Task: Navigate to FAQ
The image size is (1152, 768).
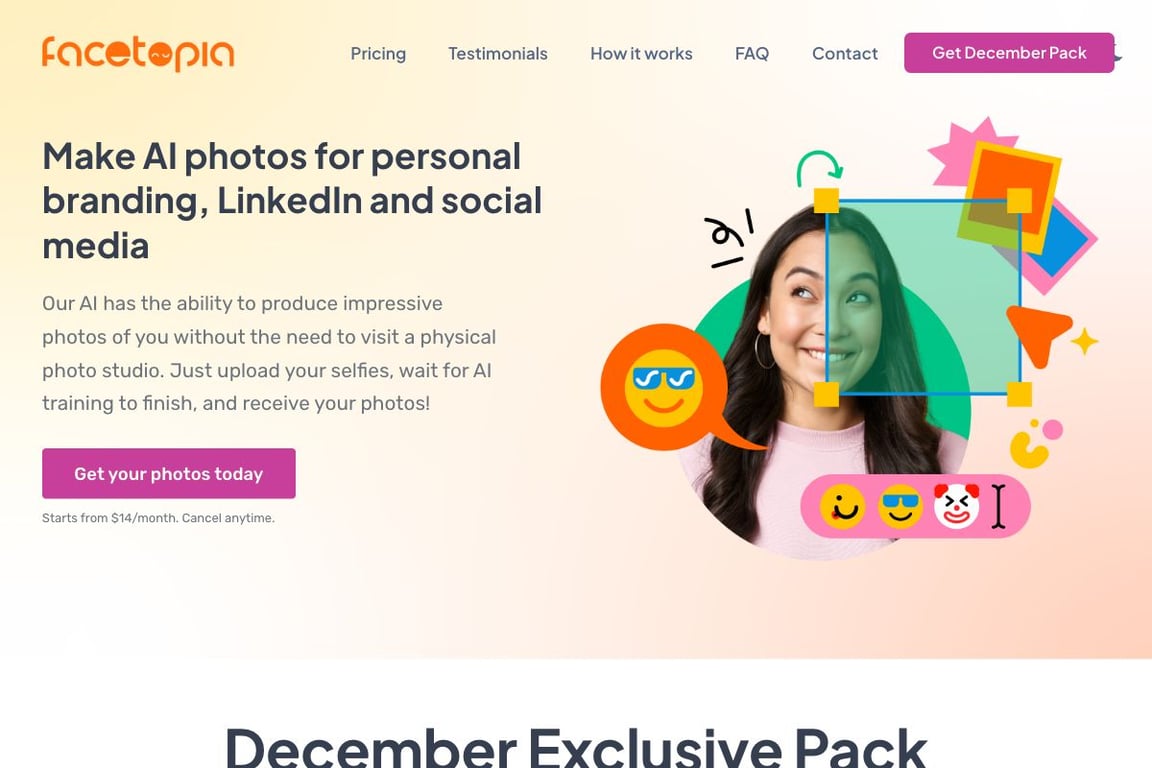Action: click(752, 54)
